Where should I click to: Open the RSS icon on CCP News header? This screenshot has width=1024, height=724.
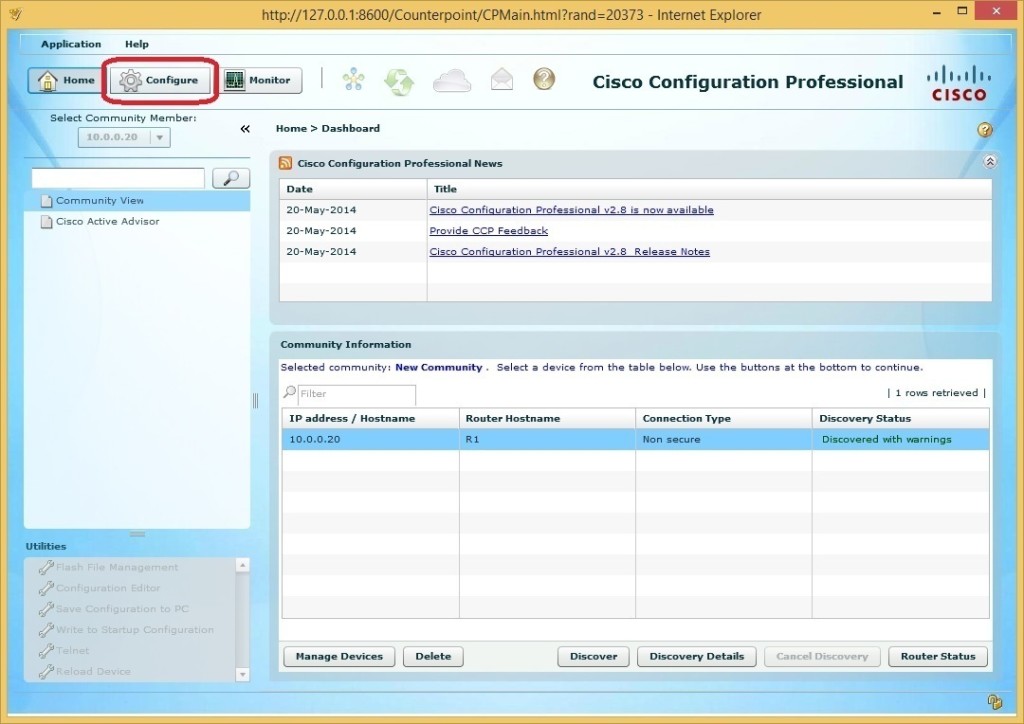point(286,163)
